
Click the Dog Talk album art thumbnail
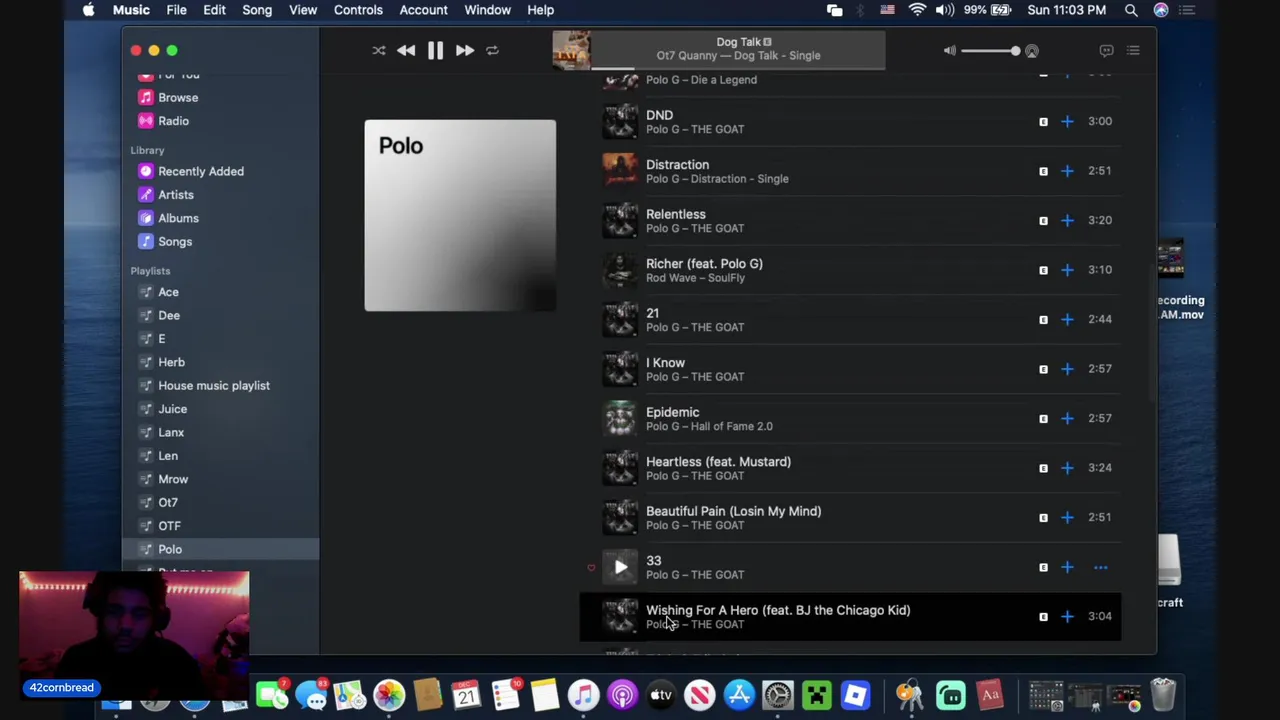[571, 50]
